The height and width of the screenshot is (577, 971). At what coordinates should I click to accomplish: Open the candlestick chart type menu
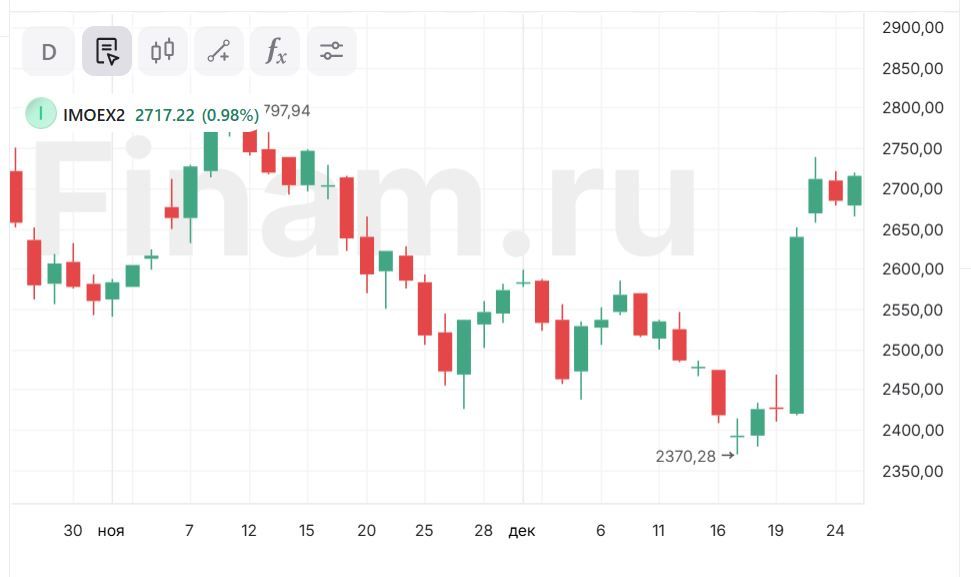[x=163, y=51]
